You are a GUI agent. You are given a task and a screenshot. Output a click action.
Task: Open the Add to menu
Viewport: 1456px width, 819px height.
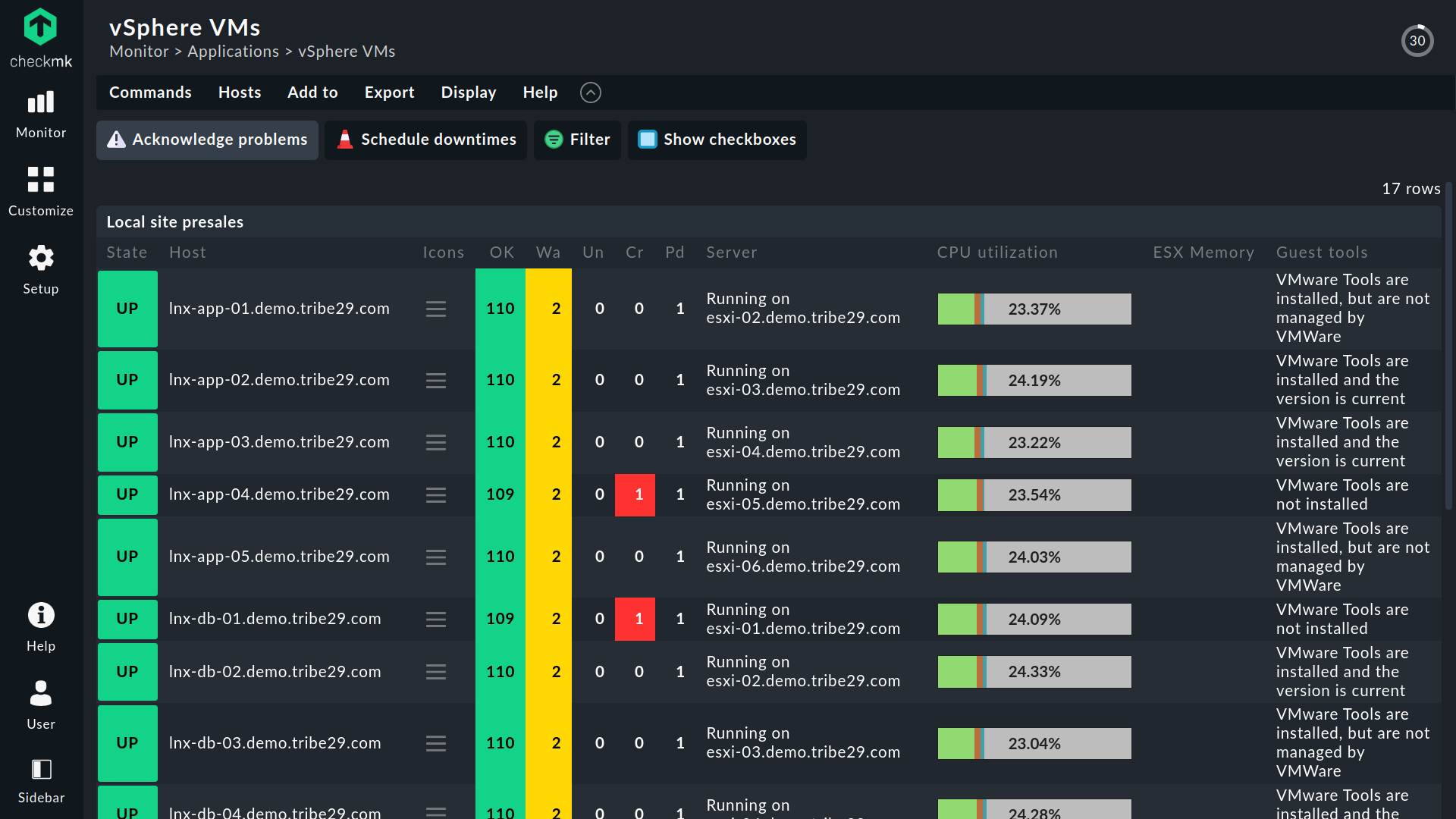click(312, 93)
